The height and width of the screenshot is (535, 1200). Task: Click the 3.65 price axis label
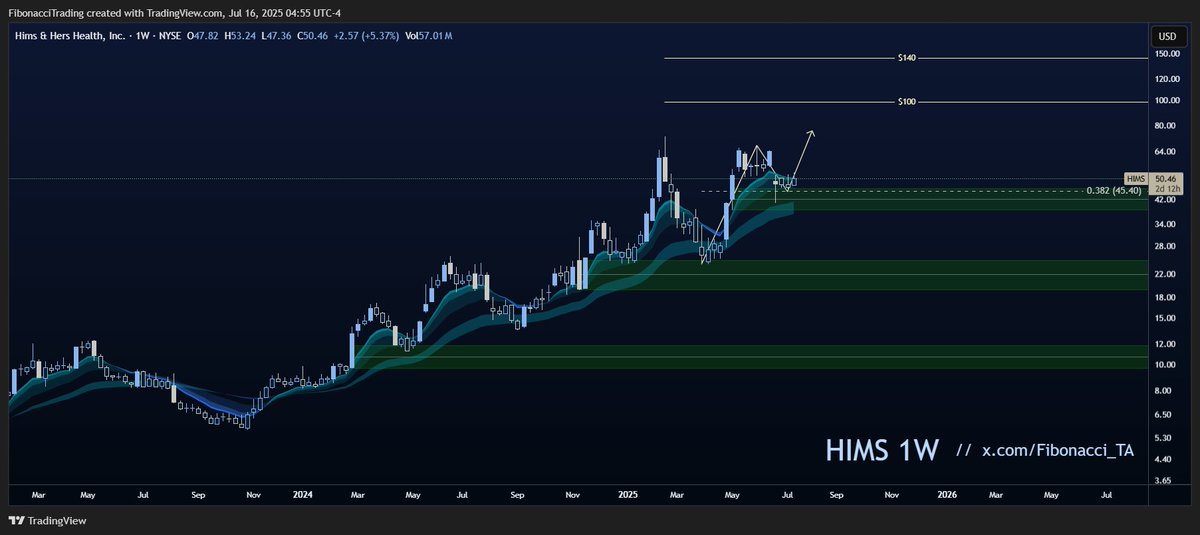pyautogui.click(x=1162, y=481)
